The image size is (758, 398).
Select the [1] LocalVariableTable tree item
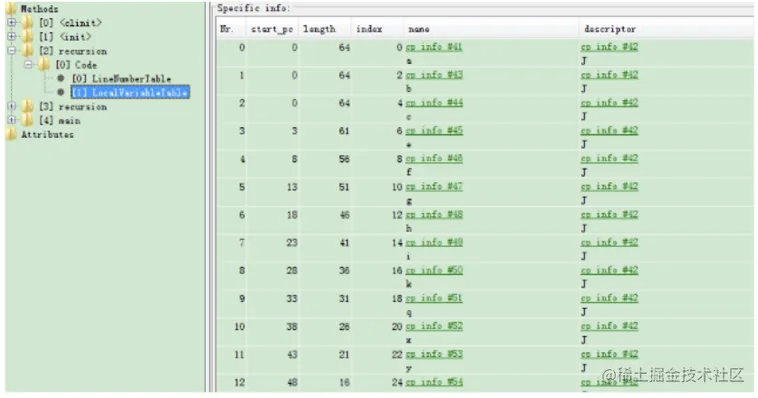click(x=131, y=92)
